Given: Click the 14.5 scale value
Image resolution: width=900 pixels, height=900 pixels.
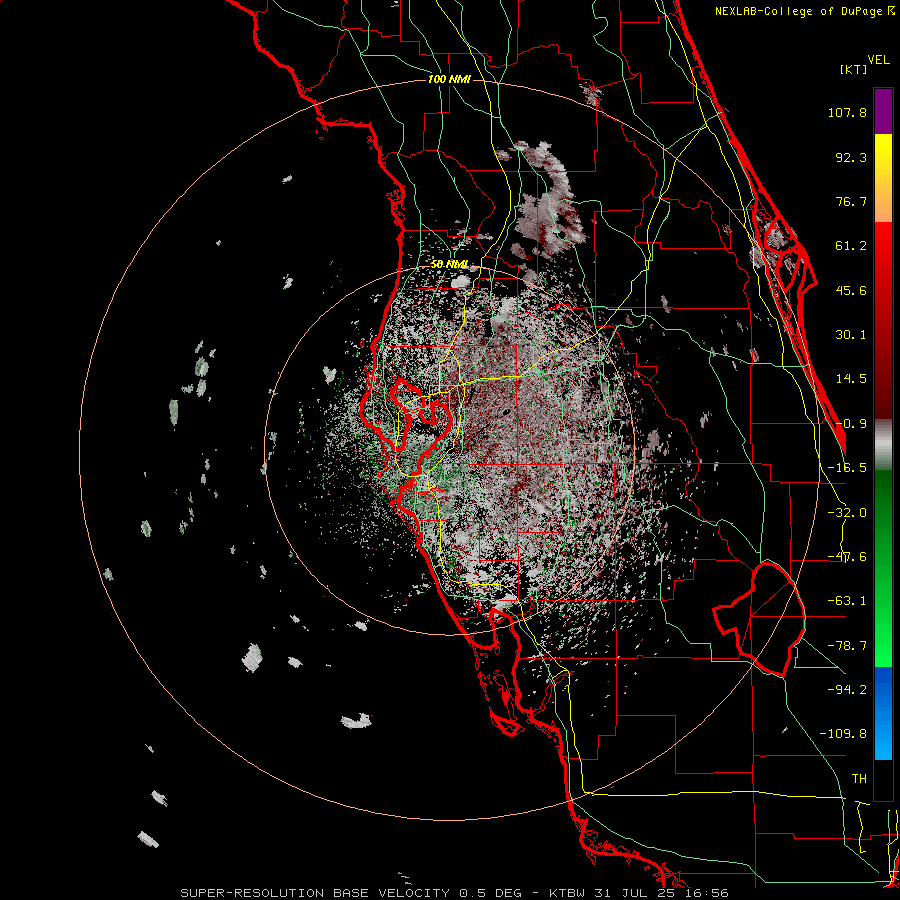Looking at the screenshot, I should click(851, 379).
